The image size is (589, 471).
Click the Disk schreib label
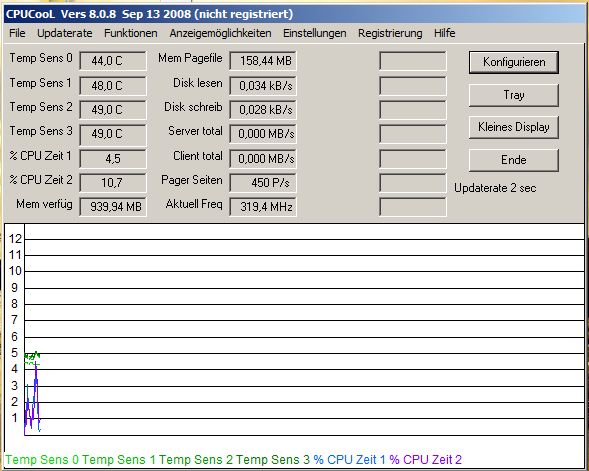coord(193,107)
